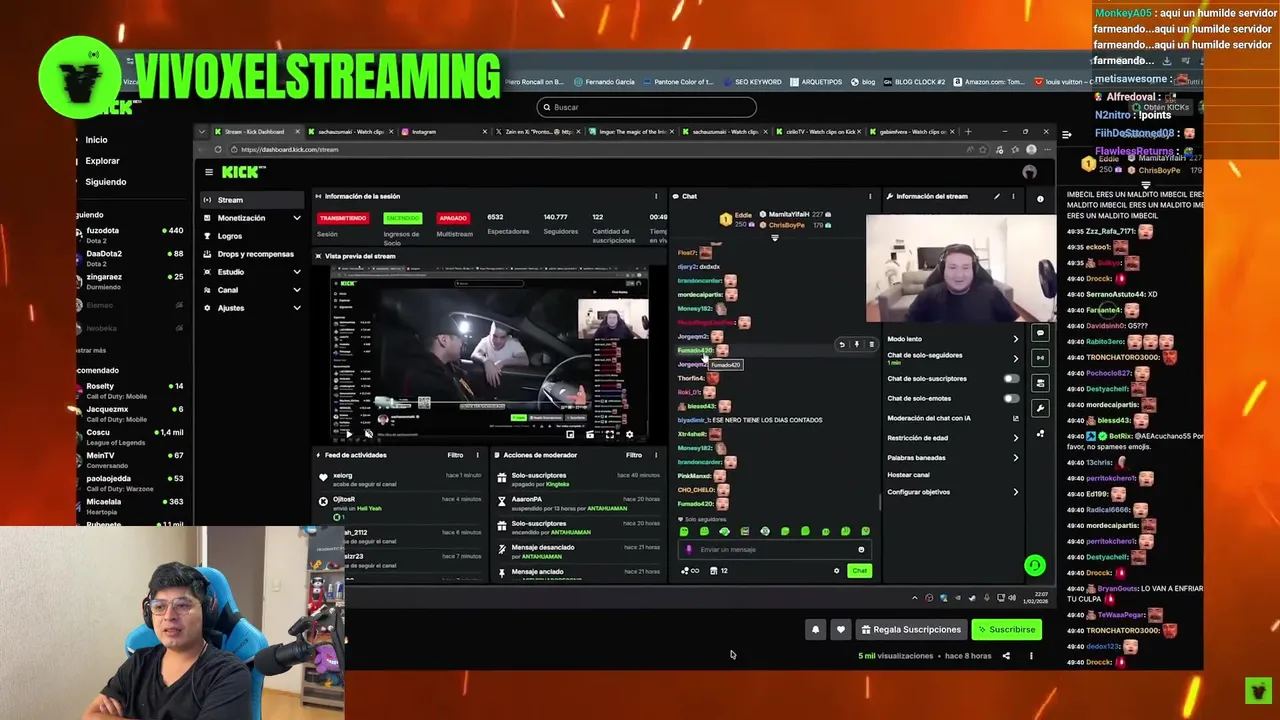Edit stream info with the pencil icon
This screenshot has width=1280, height=720.
click(996, 196)
